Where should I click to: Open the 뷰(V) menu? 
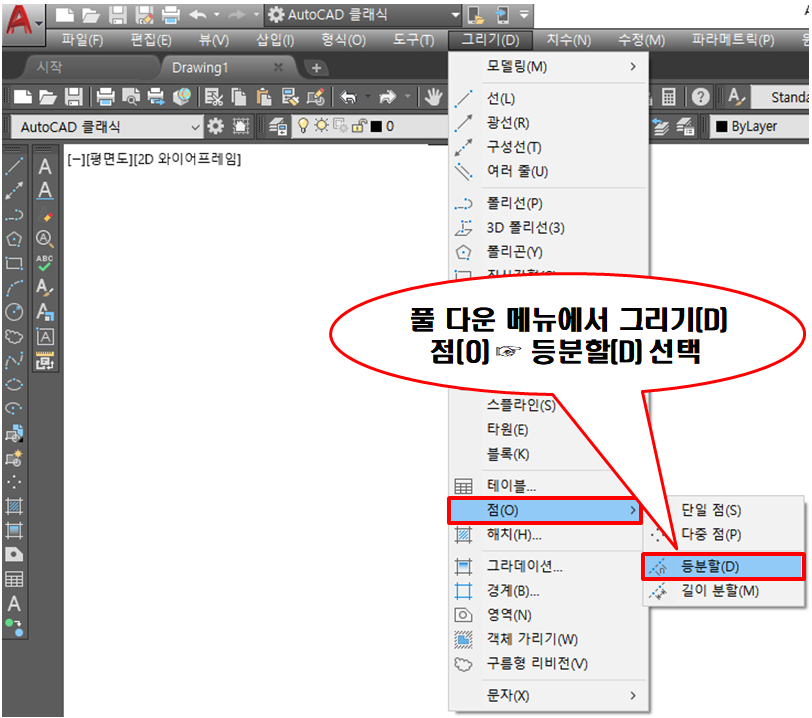(x=213, y=40)
